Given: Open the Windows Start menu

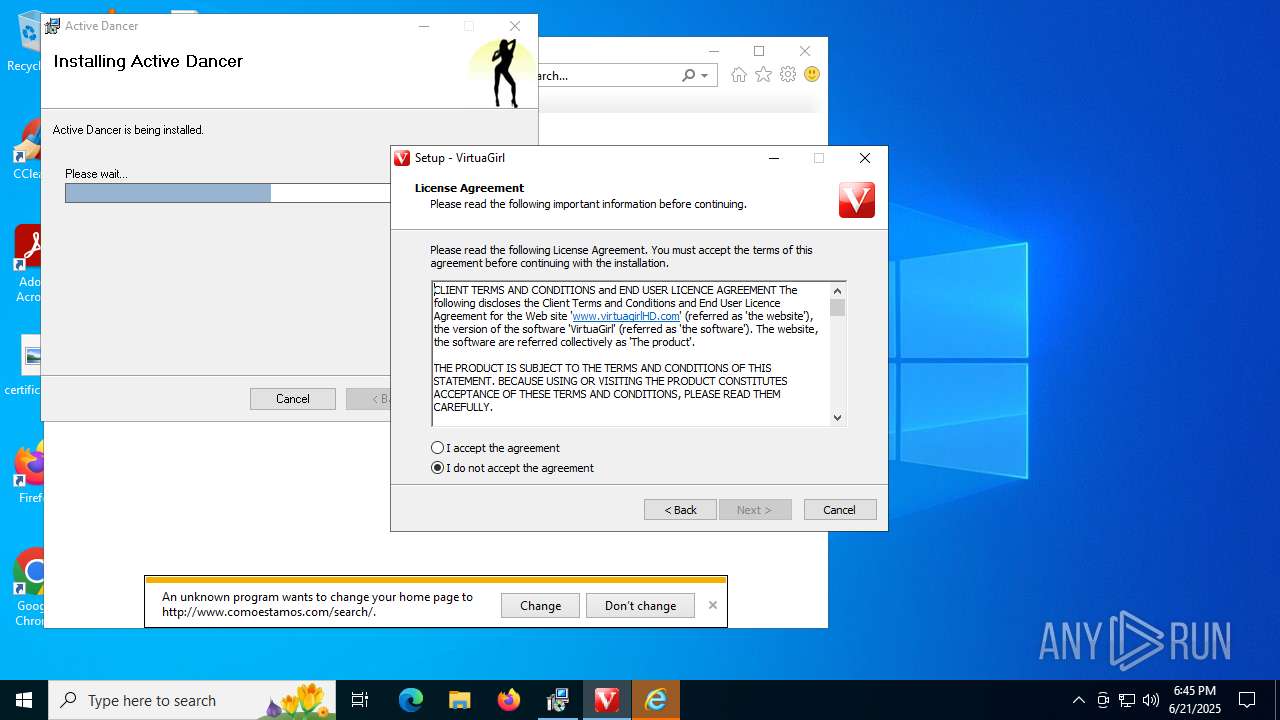Looking at the screenshot, I should coord(24,700).
